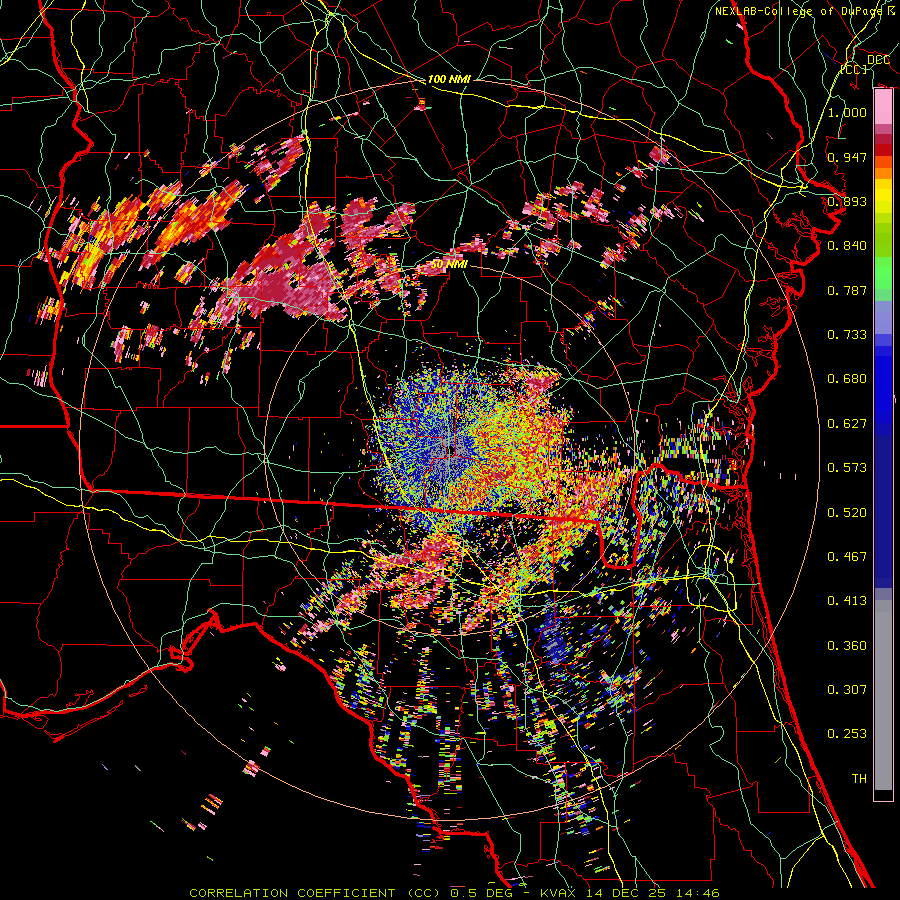The image size is (900, 900).
Task: Click the 'KVAX' station ID in the caption
Action: coord(560,893)
